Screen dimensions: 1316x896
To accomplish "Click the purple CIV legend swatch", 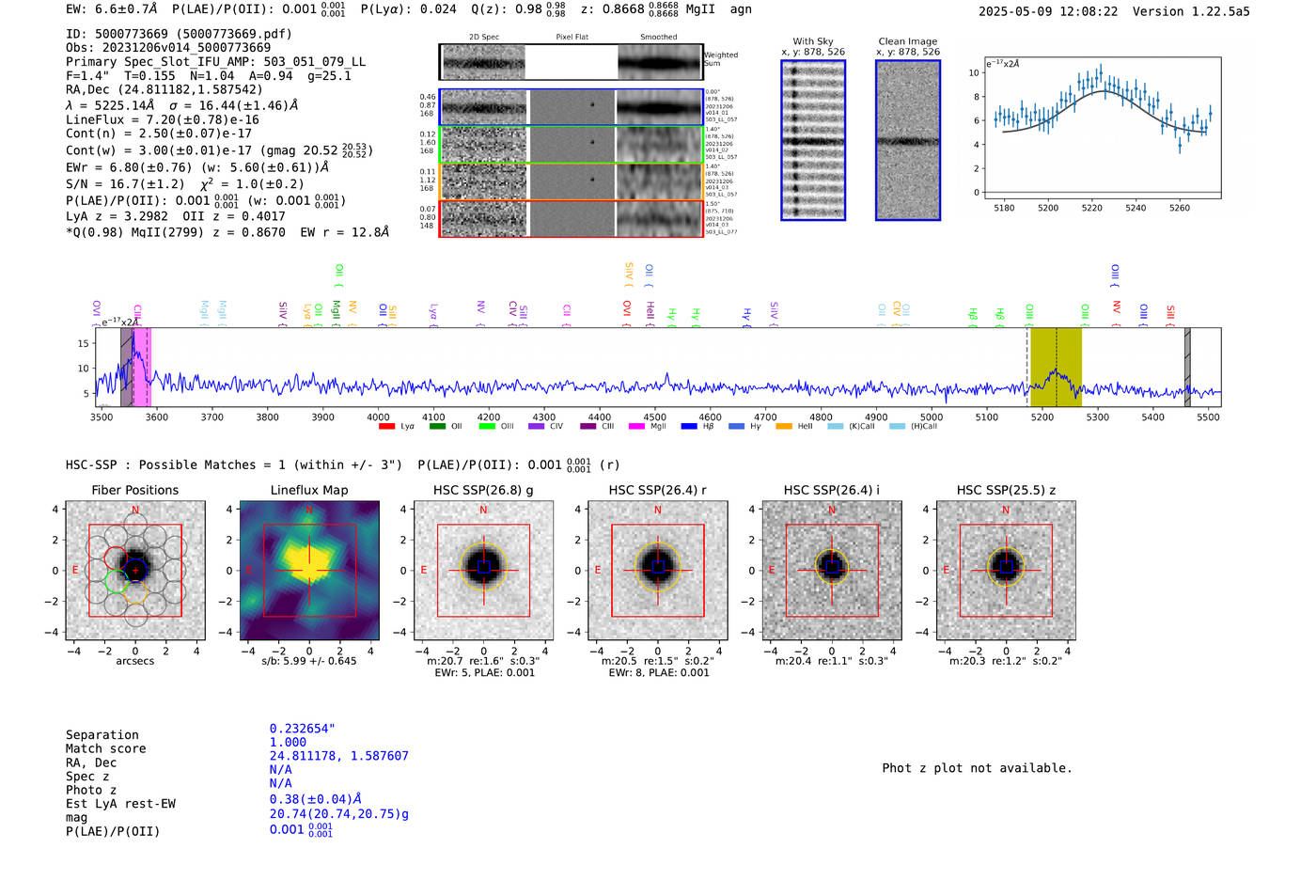I will pyautogui.click(x=536, y=427).
